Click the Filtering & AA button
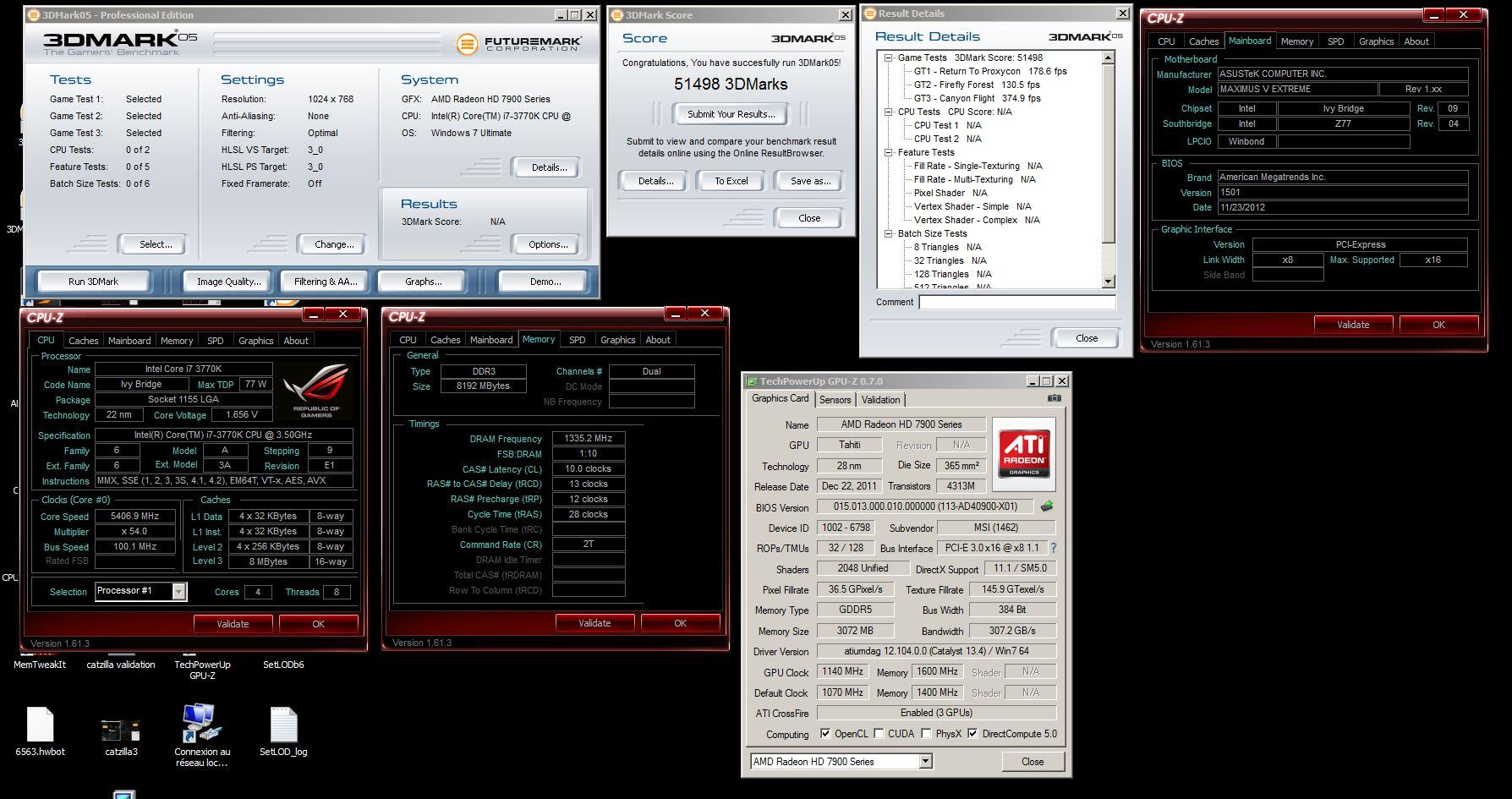The image size is (1512, 799). coord(326,282)
